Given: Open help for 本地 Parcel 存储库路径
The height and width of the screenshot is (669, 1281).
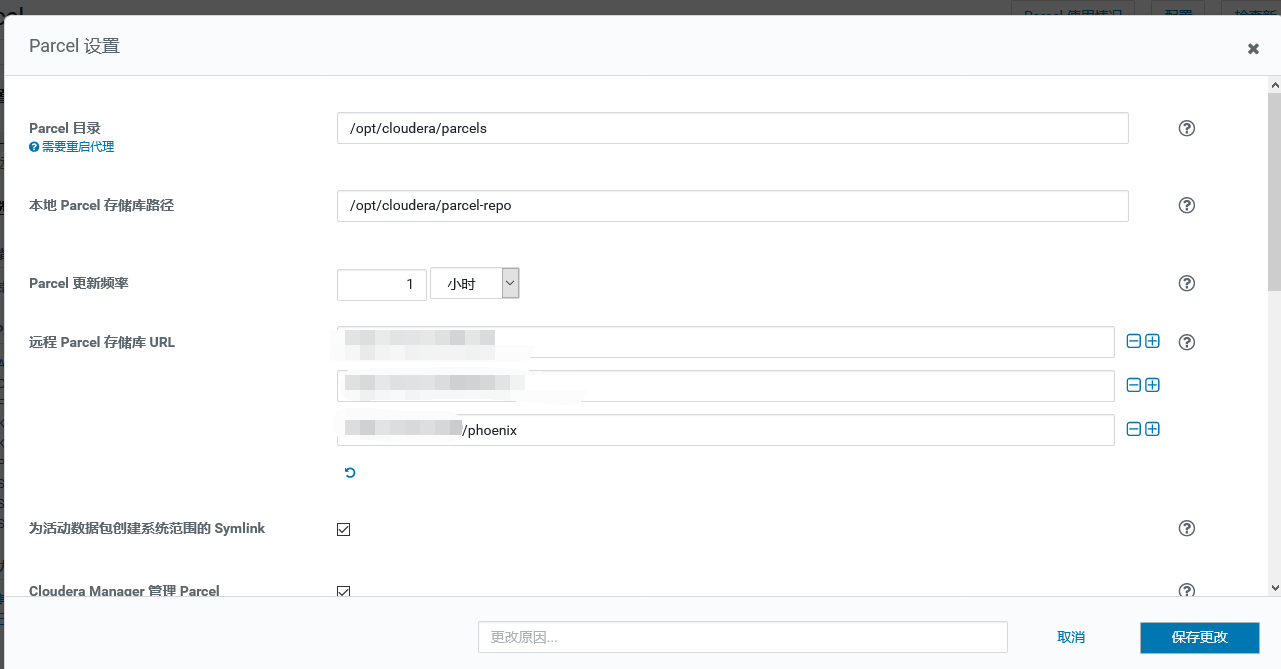Looking at the screenshot, I should [x=1187, y=205].
